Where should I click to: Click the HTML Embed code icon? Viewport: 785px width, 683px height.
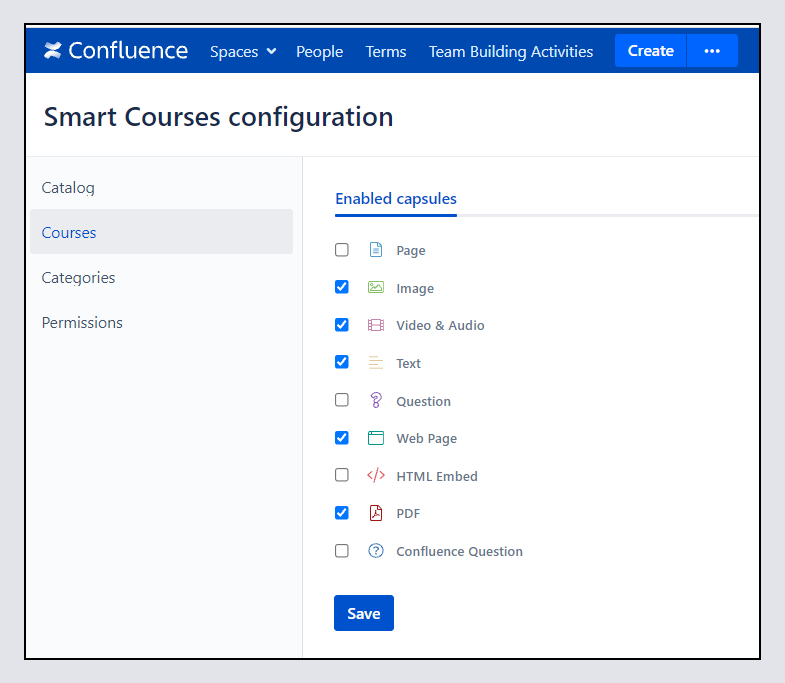coord(376,476)
